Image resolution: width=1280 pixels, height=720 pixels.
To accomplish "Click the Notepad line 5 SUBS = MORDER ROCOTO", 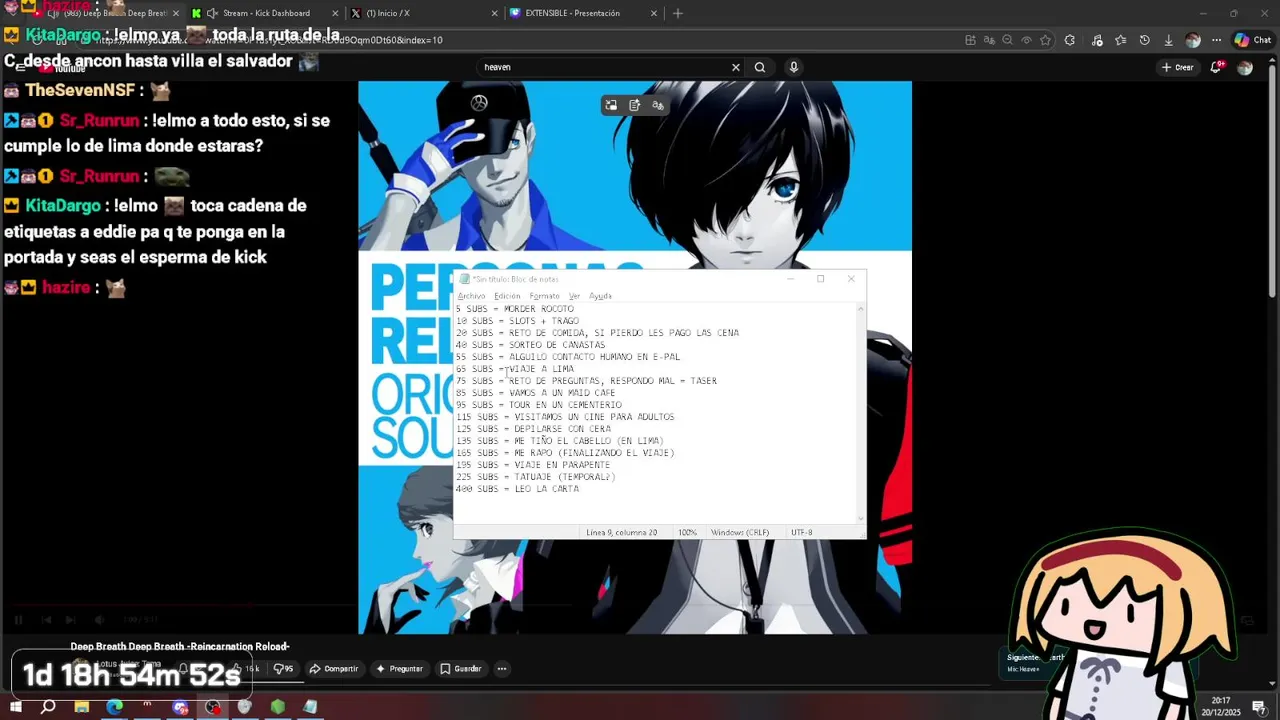I will 515,309.
